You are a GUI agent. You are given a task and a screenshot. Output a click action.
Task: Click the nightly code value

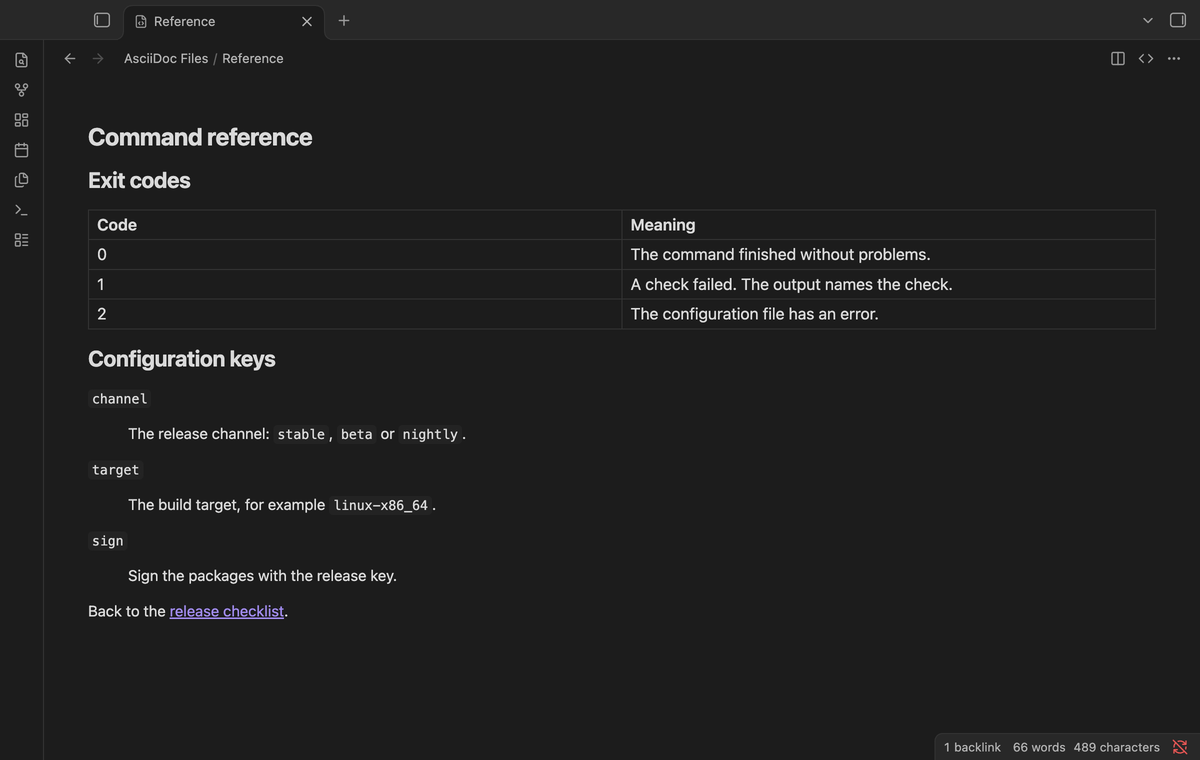tap(430, 434)
